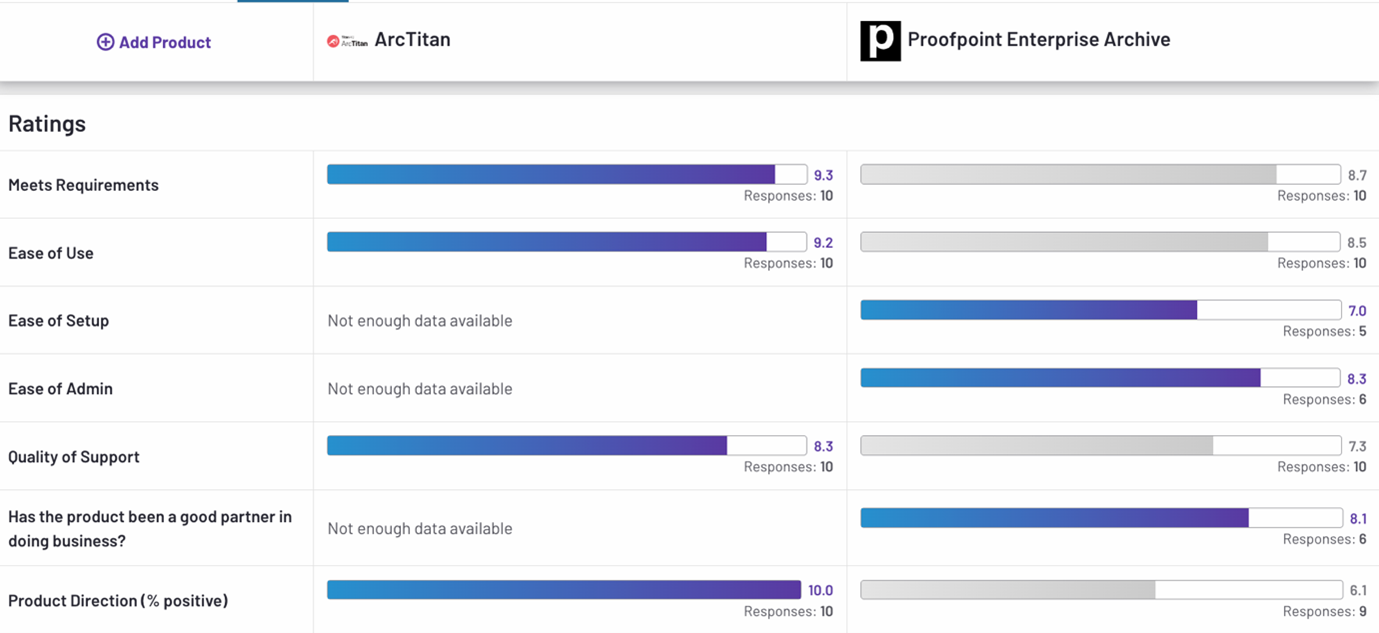Image resolution: width=1379 pixels, height=633 pixels.
Task: Click ArcTitan's Quality of Support bar
Action: [566, 446]
